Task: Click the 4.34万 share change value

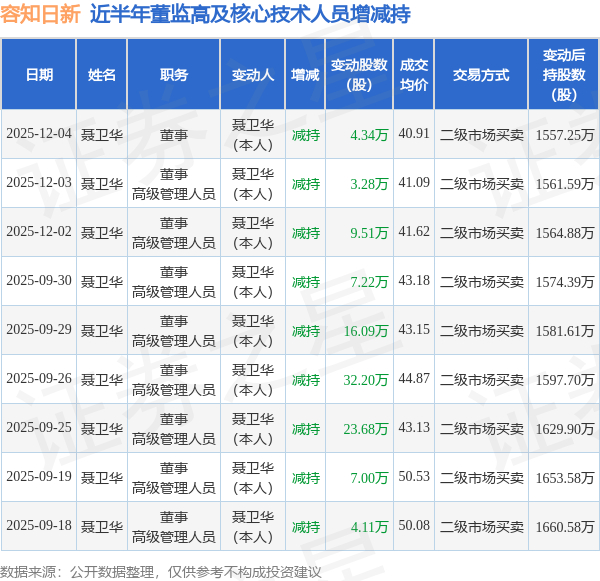Action: click(369, 135)
